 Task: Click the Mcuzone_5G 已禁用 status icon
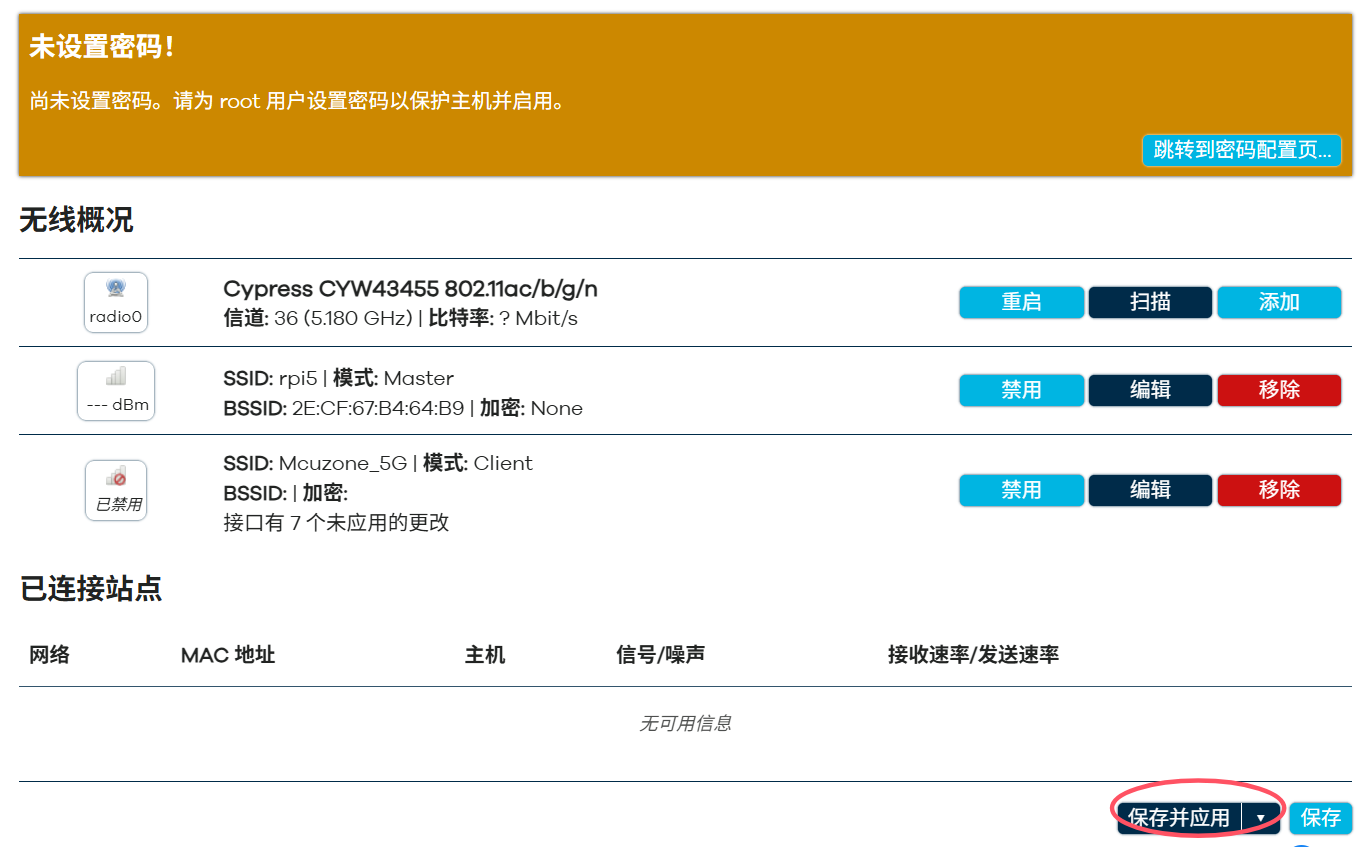click(x=116, y=490)
